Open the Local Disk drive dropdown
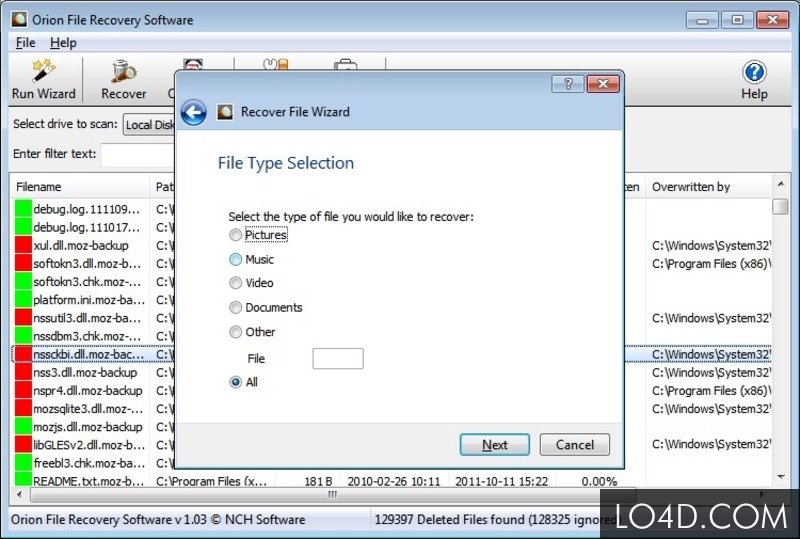This screenshot has width=800, height=539. click(149, 125)
